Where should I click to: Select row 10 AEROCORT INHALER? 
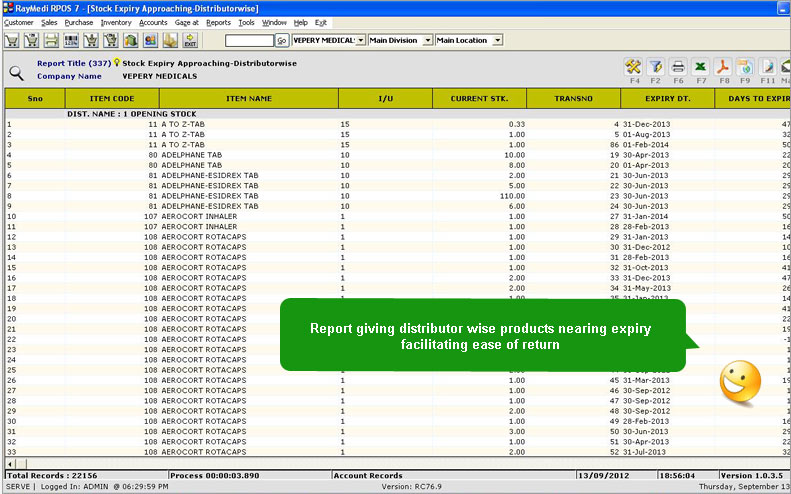[398, 216]
